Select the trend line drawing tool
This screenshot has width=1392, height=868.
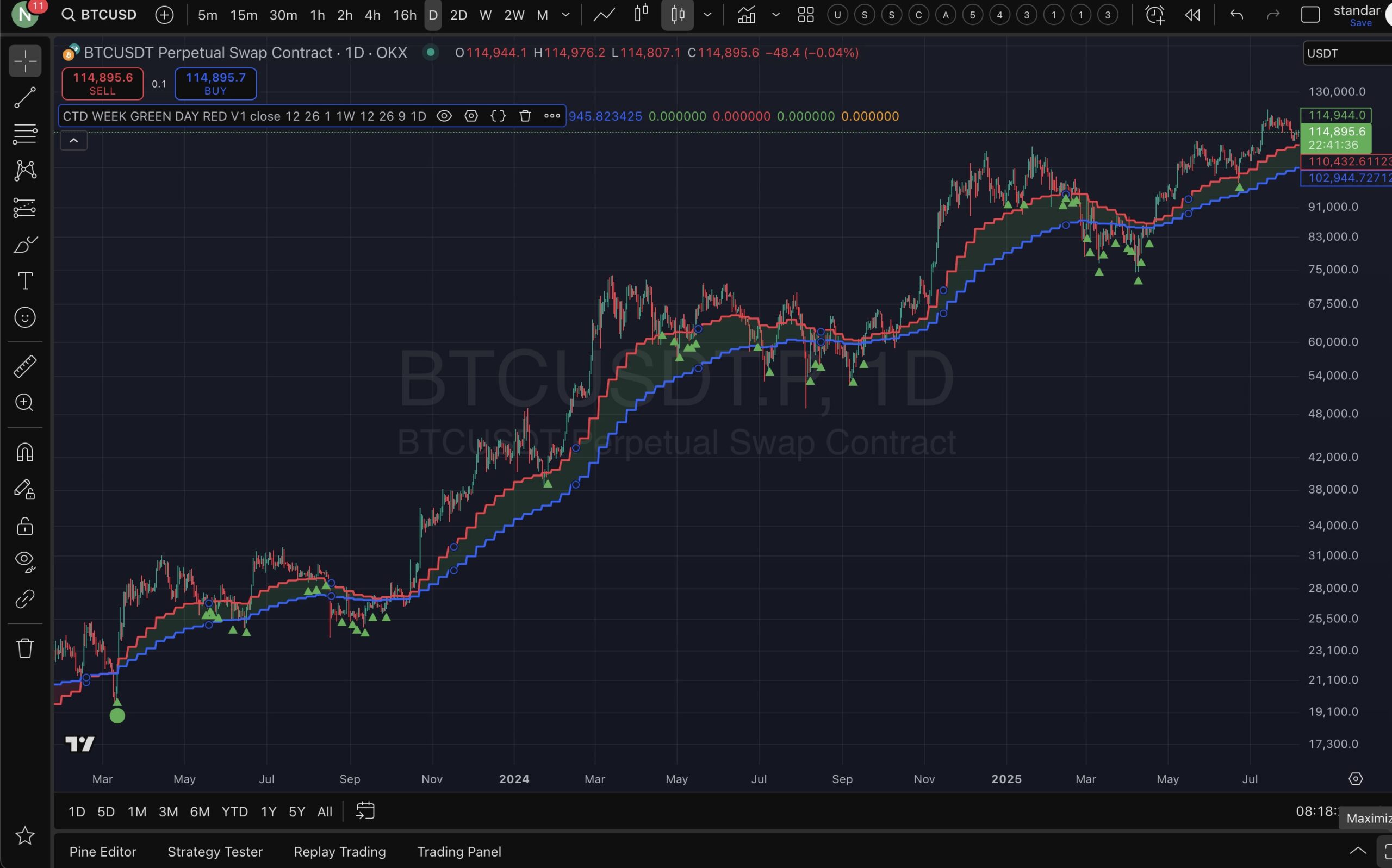pos(24,98)
